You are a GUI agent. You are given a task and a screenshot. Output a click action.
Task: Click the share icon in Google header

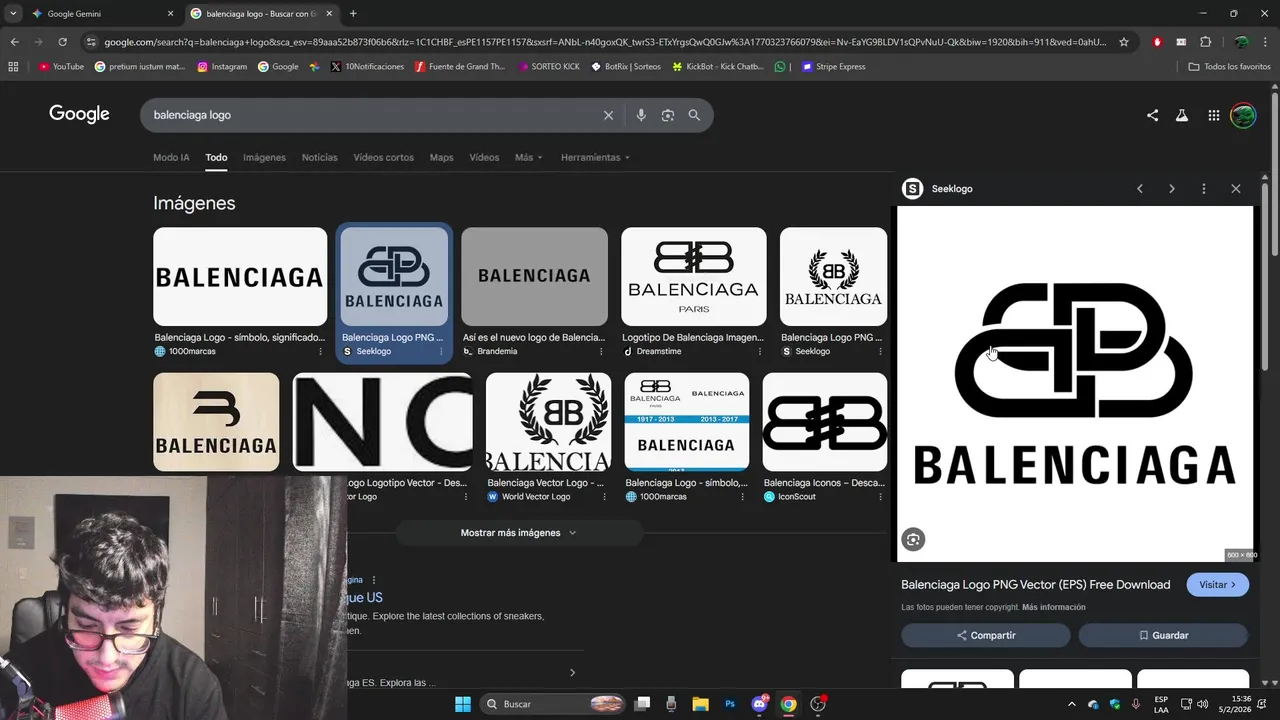[x=1152, y=115]
